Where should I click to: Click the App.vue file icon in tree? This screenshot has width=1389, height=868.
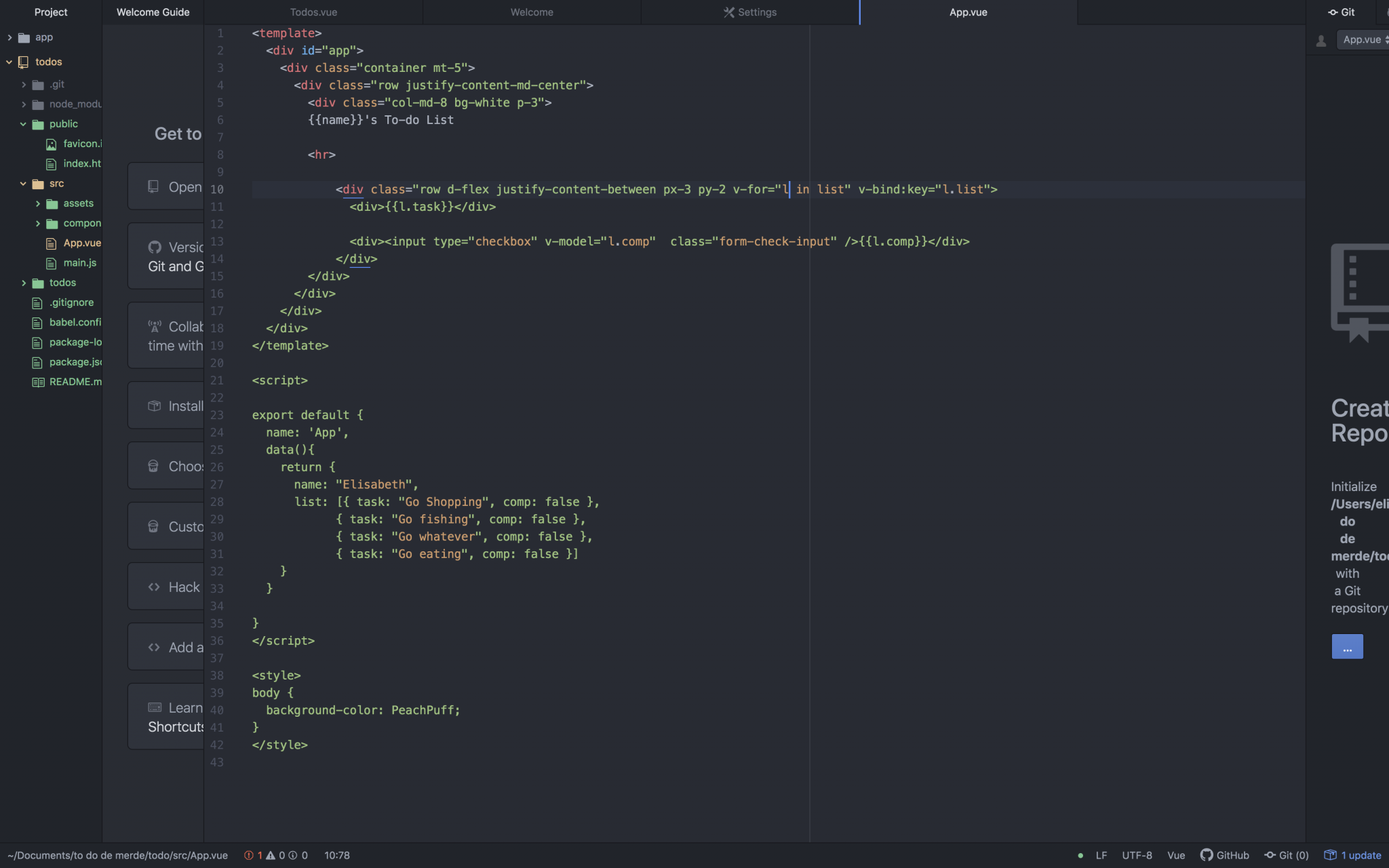pos(52,243)
